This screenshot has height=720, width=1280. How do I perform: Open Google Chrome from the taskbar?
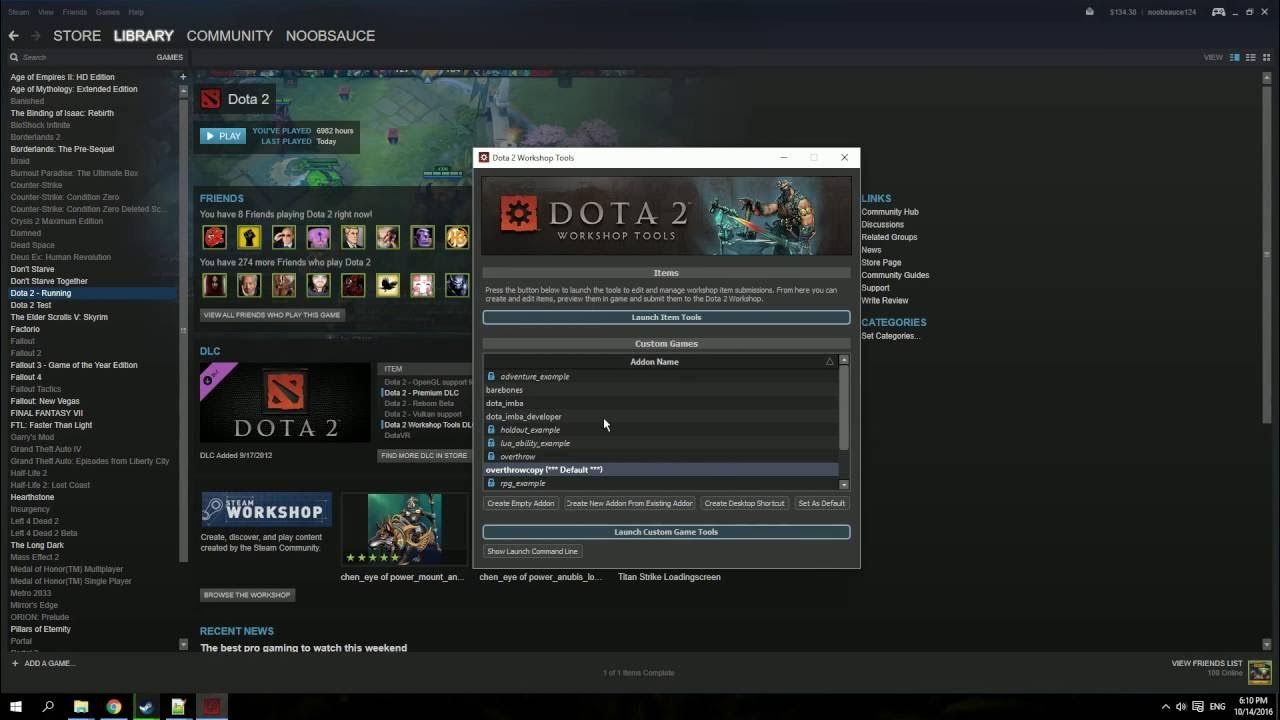[x=114, y=706]
